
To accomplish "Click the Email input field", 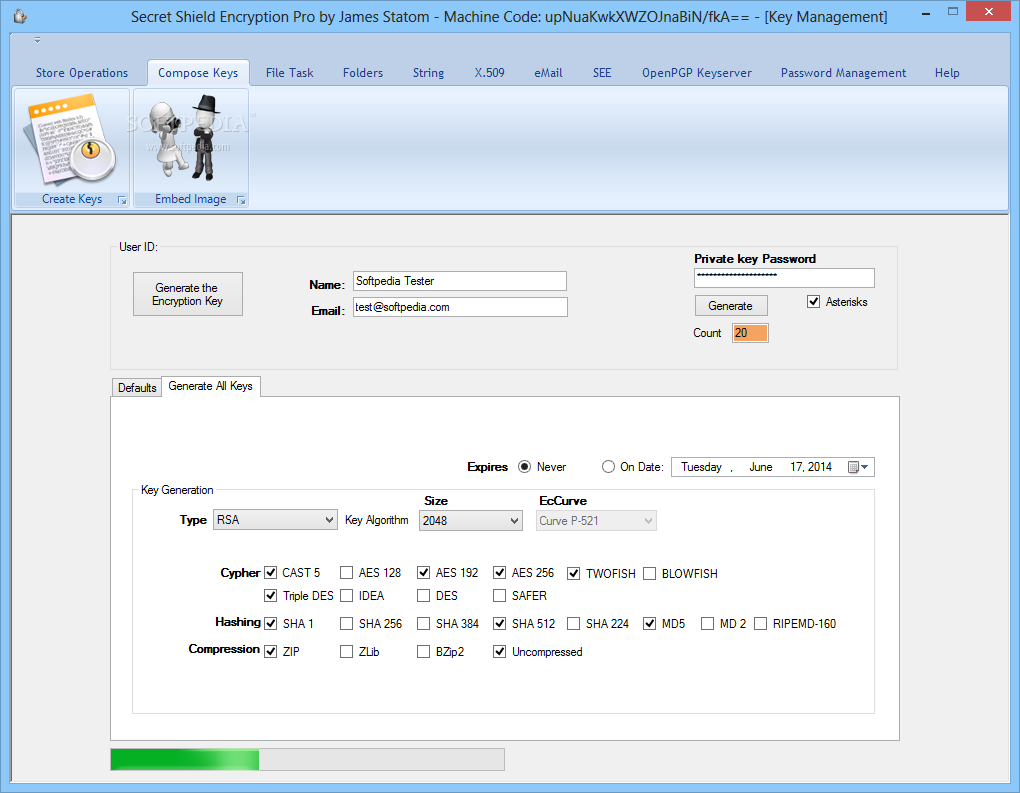I will 460,307.
